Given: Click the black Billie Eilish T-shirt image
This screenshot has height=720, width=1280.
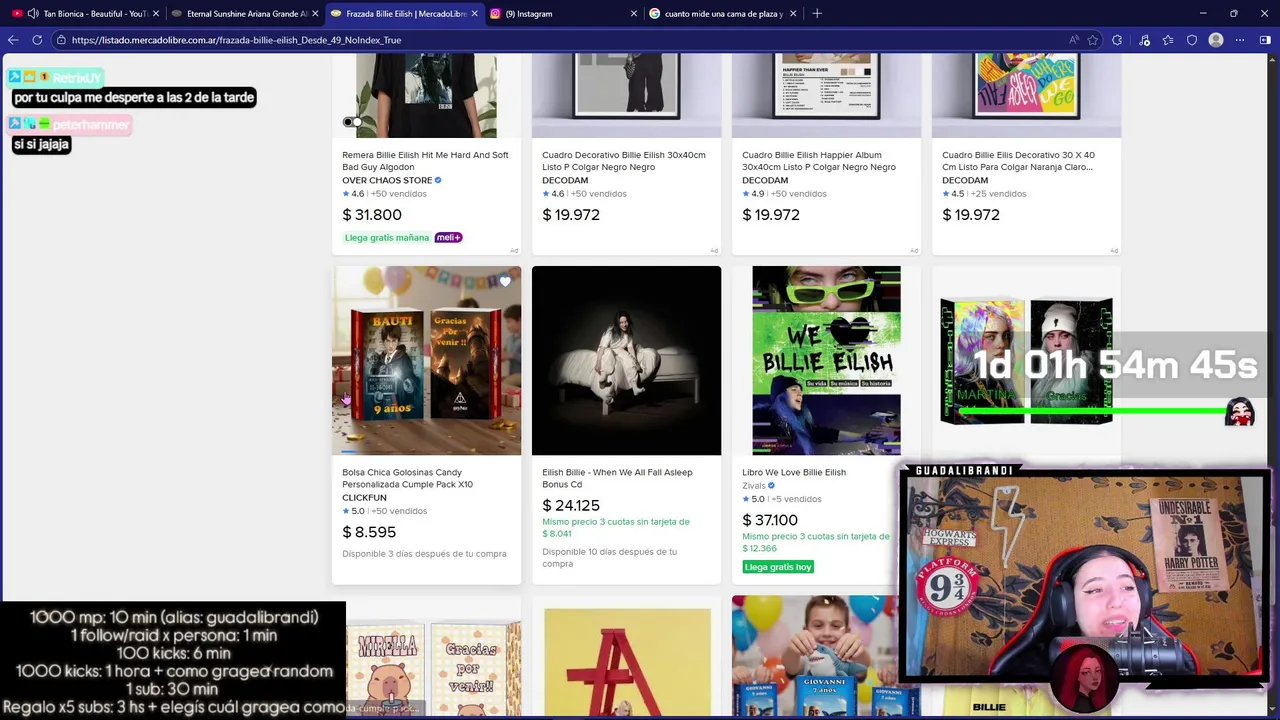Looking at the screenshot, I should pyautogui.click(x=426, y=96).
